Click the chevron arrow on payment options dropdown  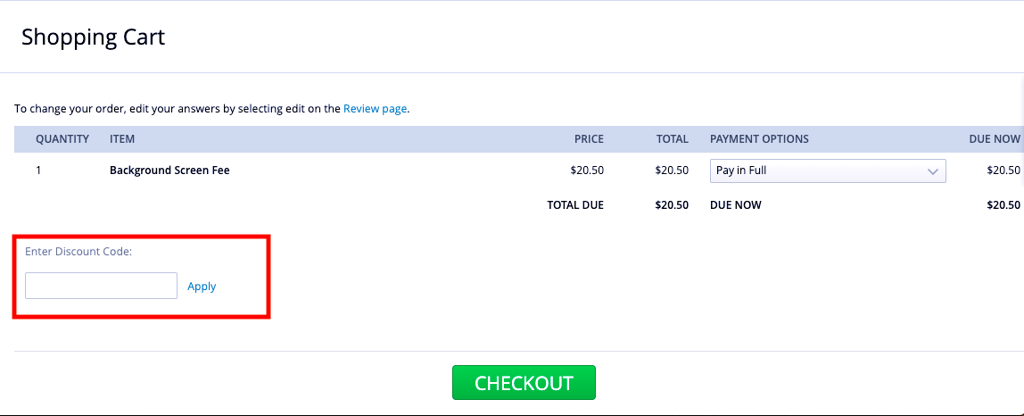point(933,171)
